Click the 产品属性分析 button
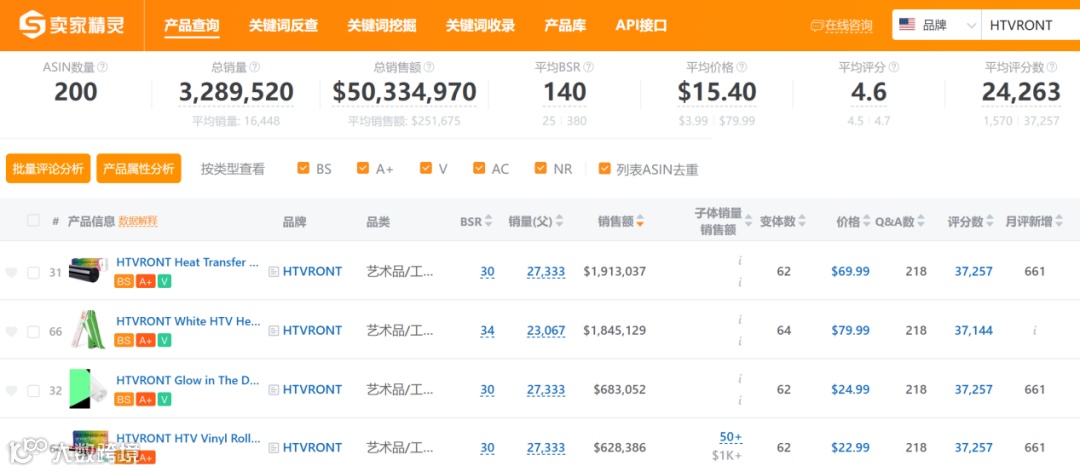 (x=138, y=169)
